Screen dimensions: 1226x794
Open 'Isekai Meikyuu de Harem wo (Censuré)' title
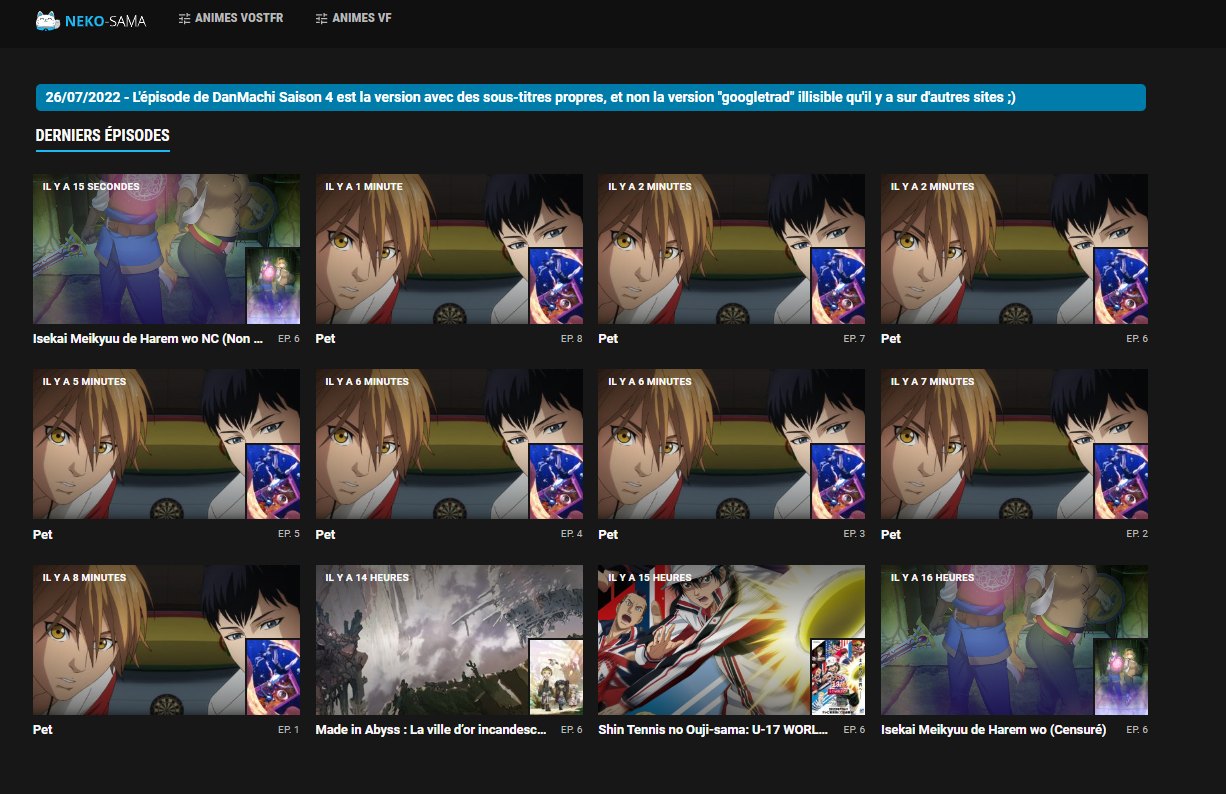[994, 730]
